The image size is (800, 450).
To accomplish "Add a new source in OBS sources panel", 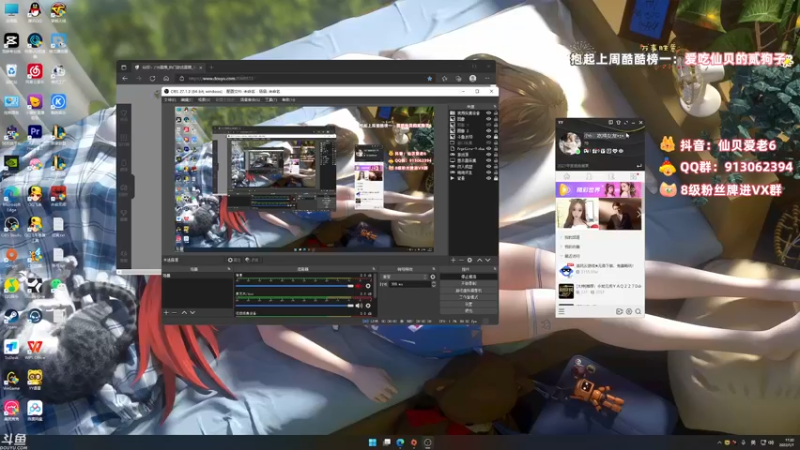I will click(453, 260).
